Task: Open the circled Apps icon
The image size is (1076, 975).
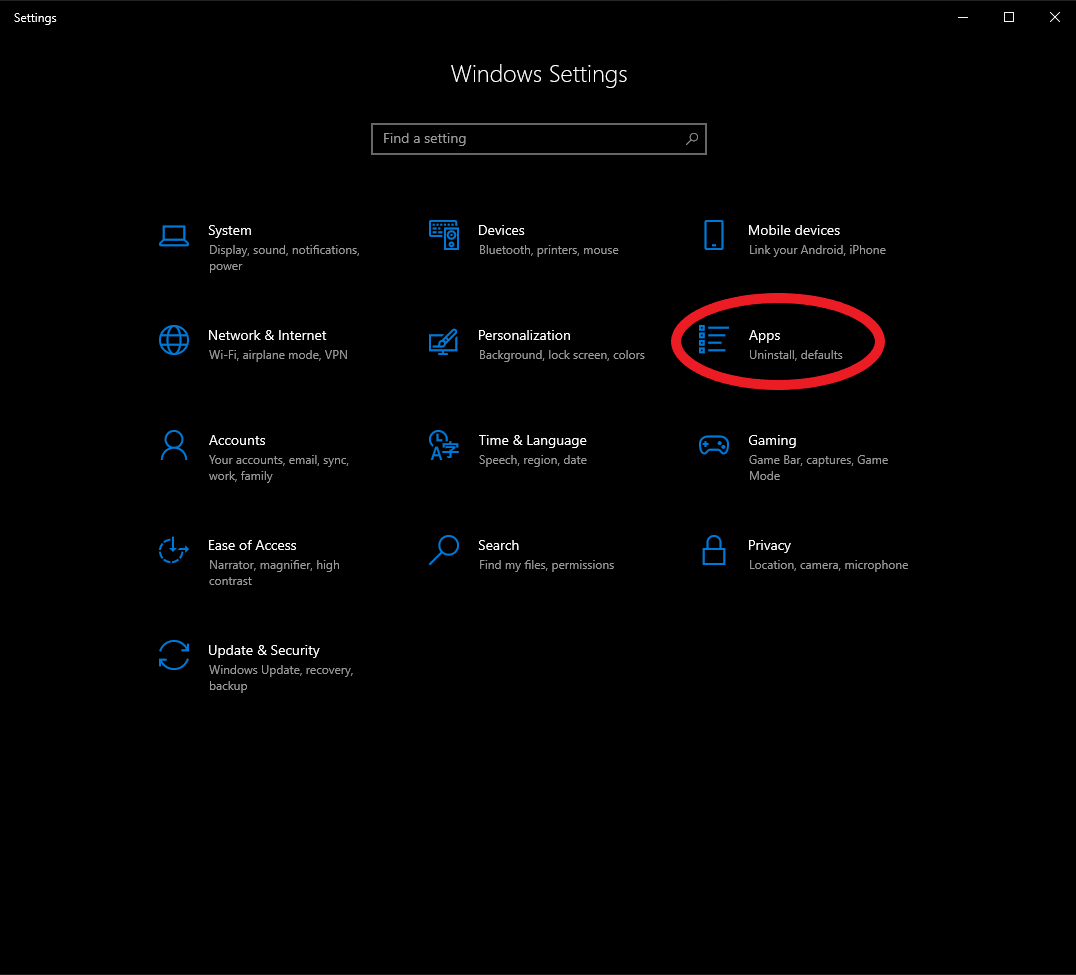Action: tap(714, 341)
